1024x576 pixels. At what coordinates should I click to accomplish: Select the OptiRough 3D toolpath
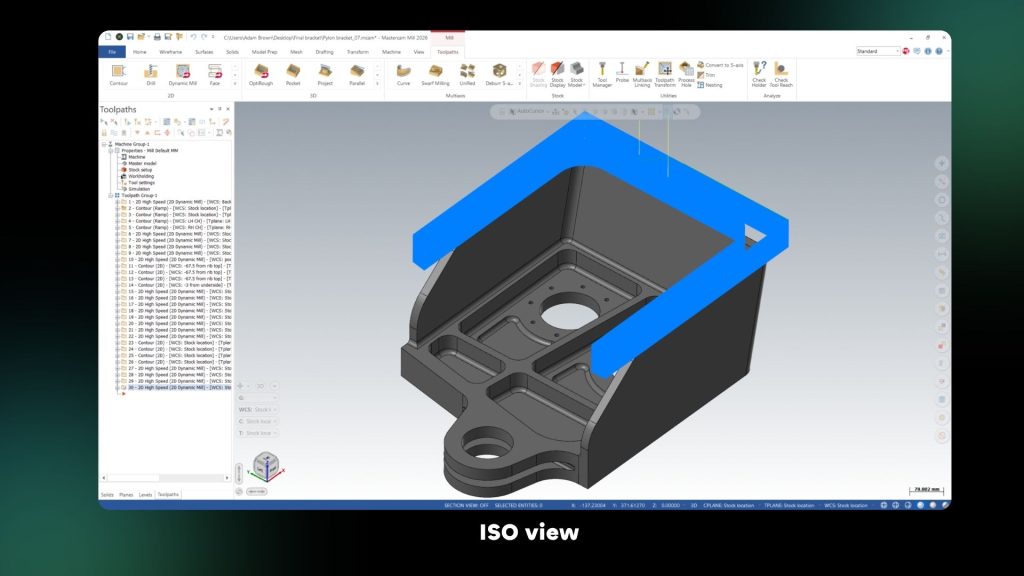[261, 74]
